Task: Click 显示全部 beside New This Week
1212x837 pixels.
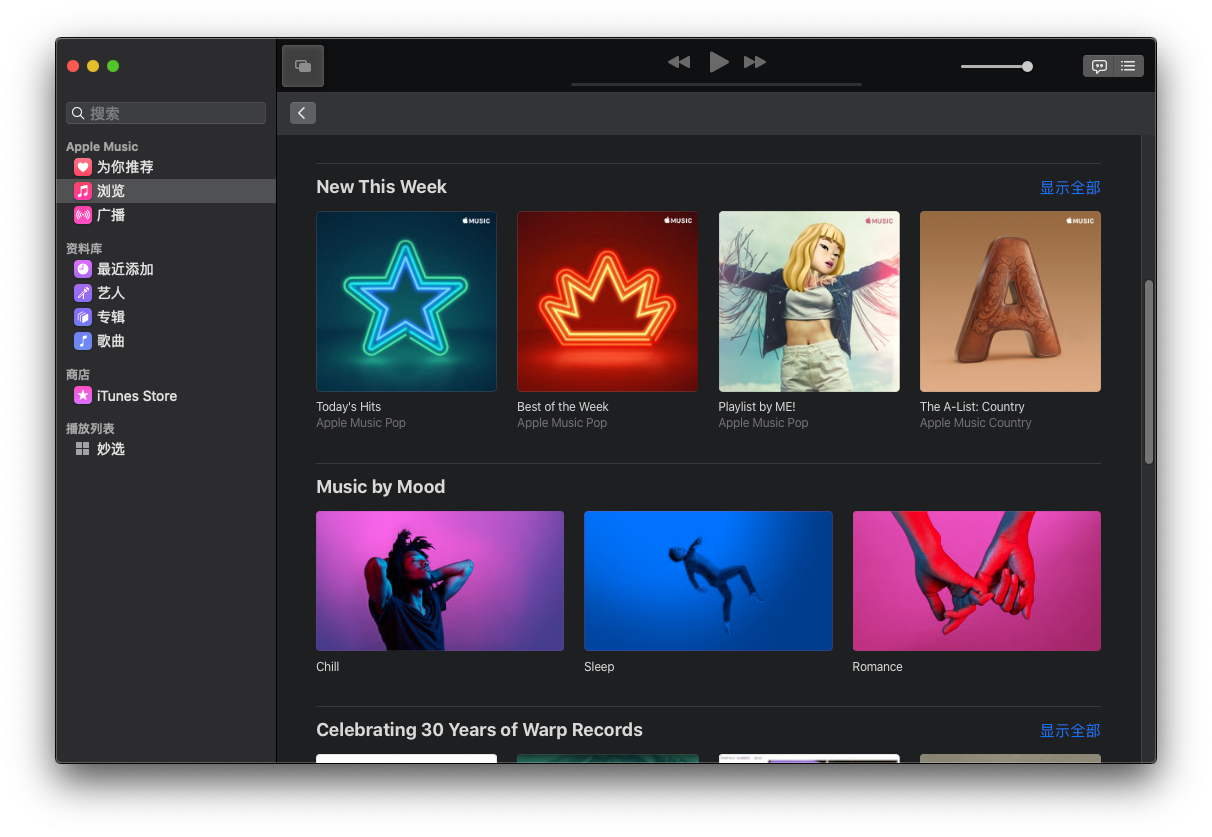Action: tap(1069, 188)
